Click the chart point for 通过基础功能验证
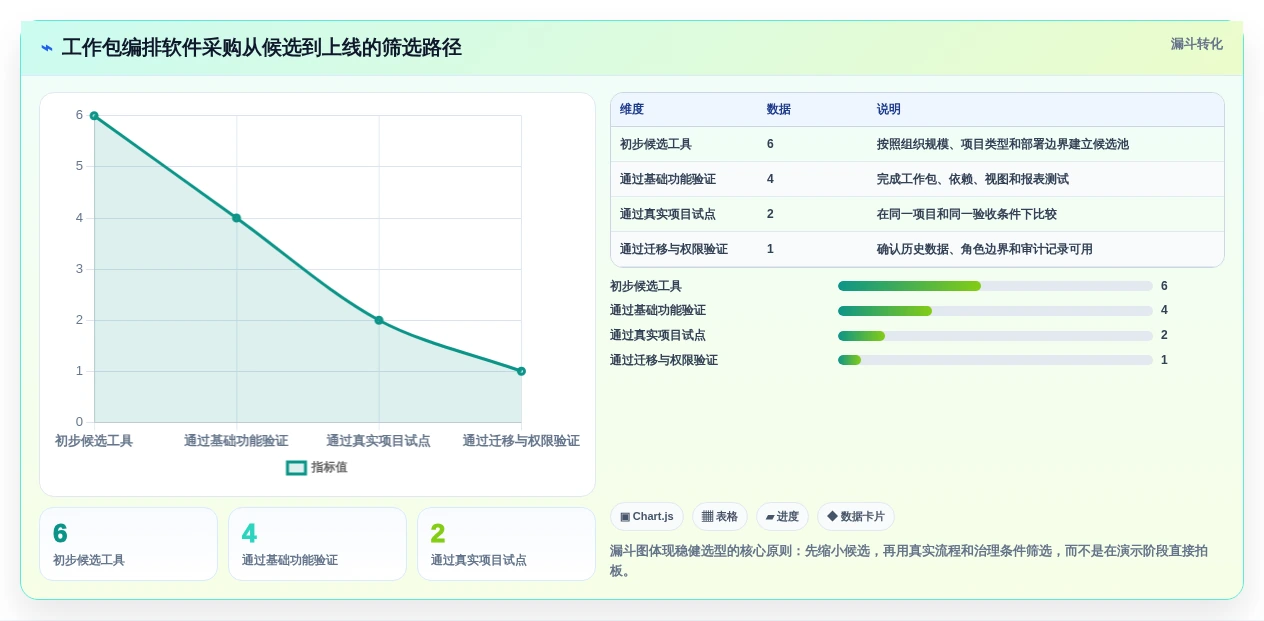Screen dimensions: 1264x621 237,218
